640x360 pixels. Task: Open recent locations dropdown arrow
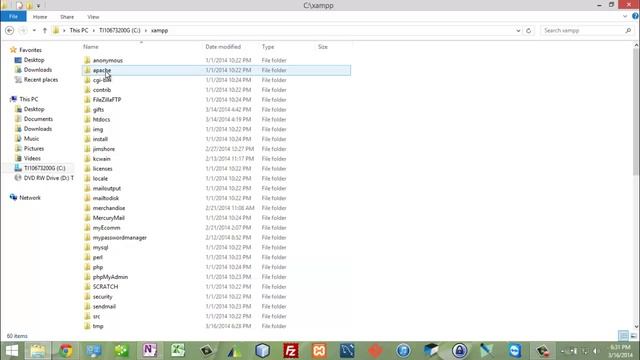click(x=34, y=31)
